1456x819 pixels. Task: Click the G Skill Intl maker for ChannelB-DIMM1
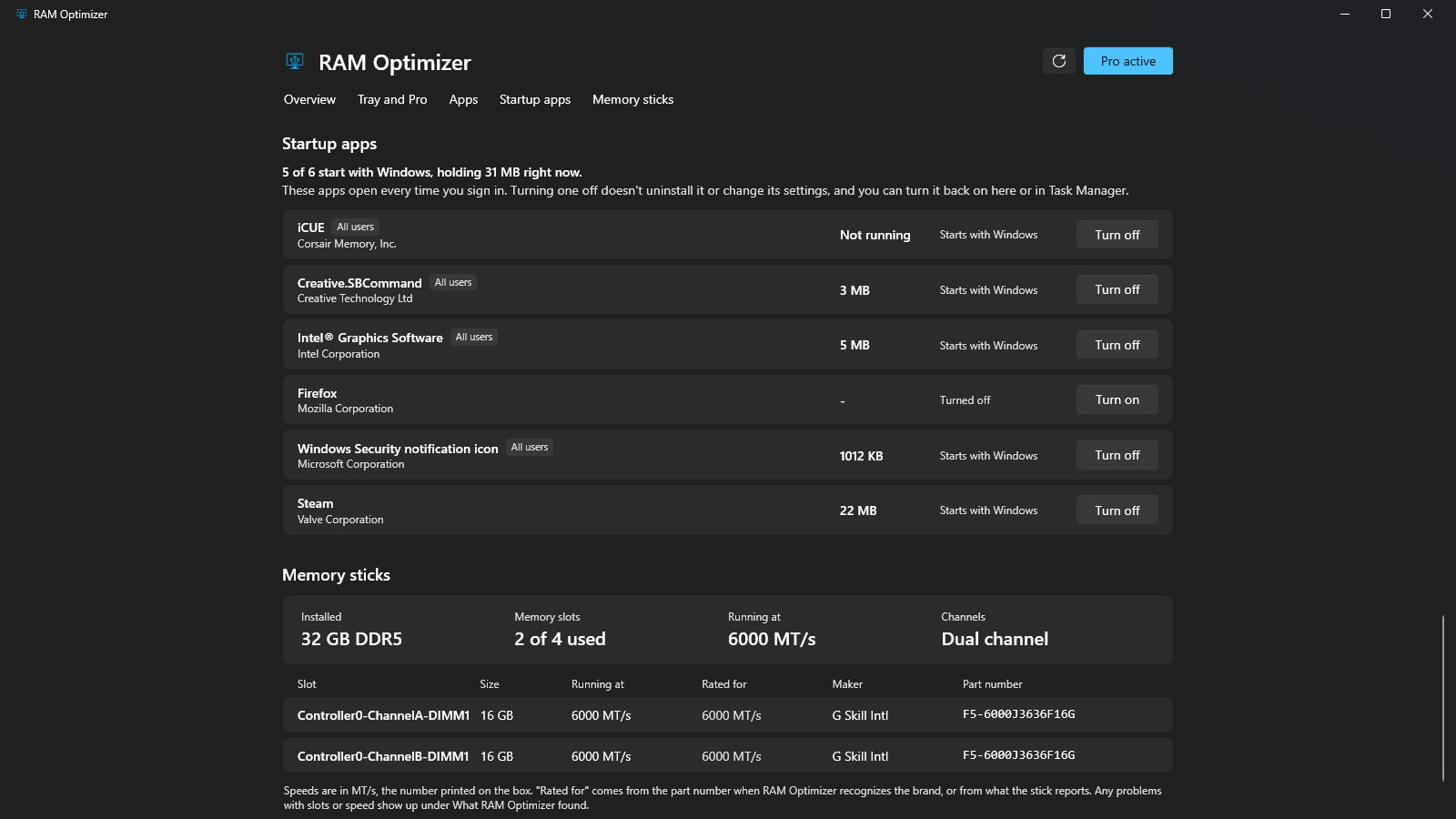(x=860, y=756)
